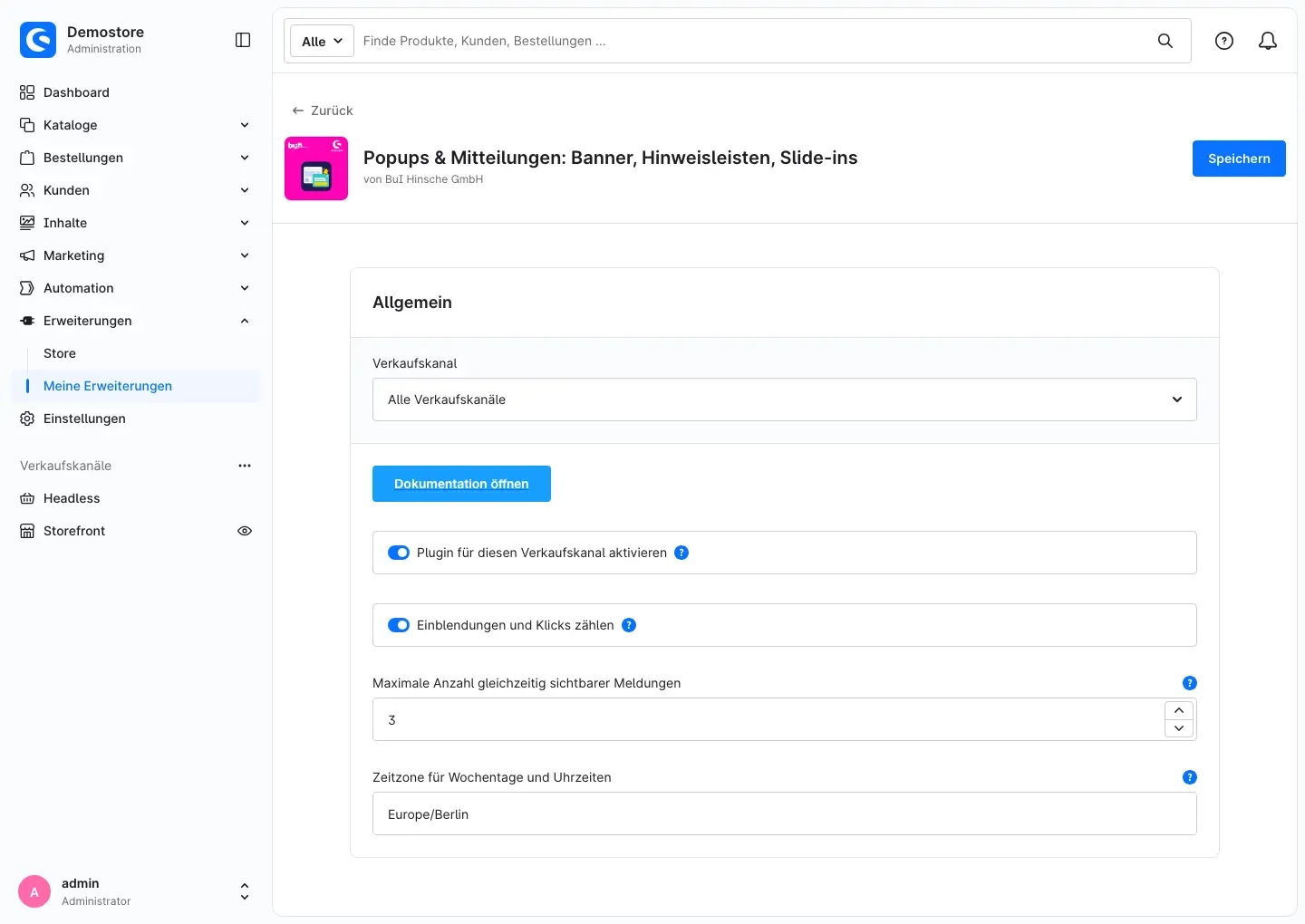Open Einstellungen in sidebar
Image resolution: width=1305 pixels, height=924 pixels.
tap(136, 419)
